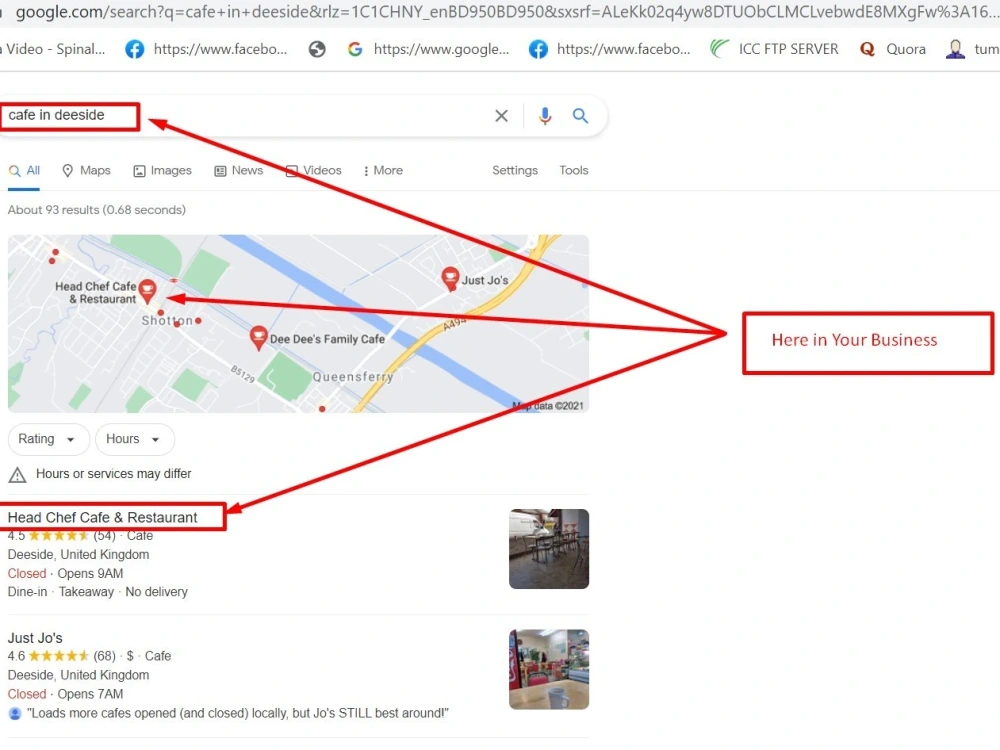Open the globe-icon bookmark
Viewport: 1000px width, 750px height.
pos(317,49)
